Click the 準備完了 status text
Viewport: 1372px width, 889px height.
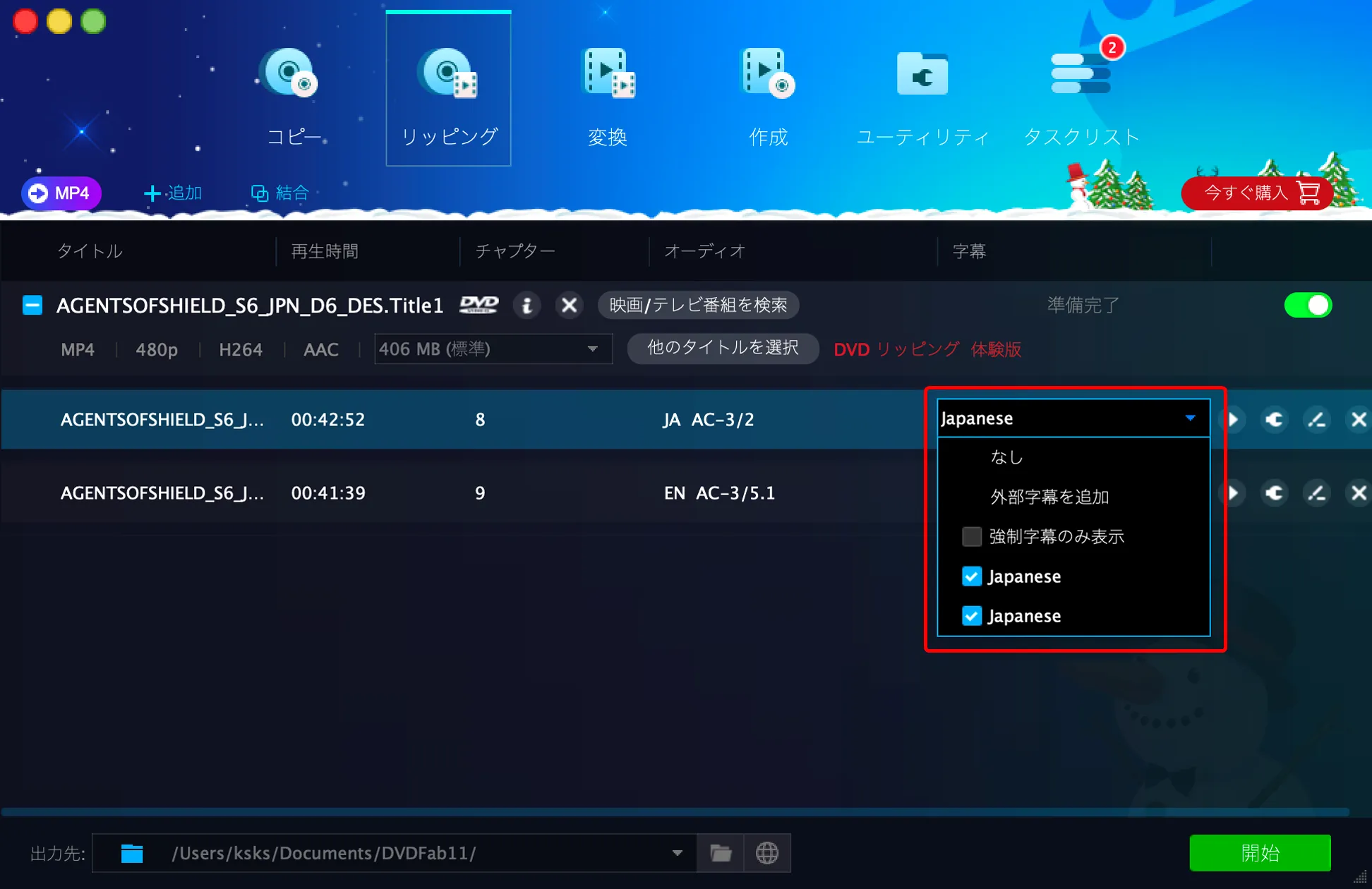[x=1083, y=306]
